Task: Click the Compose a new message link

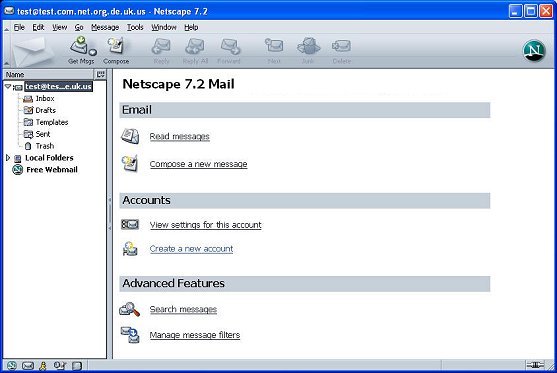Action: pos(198,164)
